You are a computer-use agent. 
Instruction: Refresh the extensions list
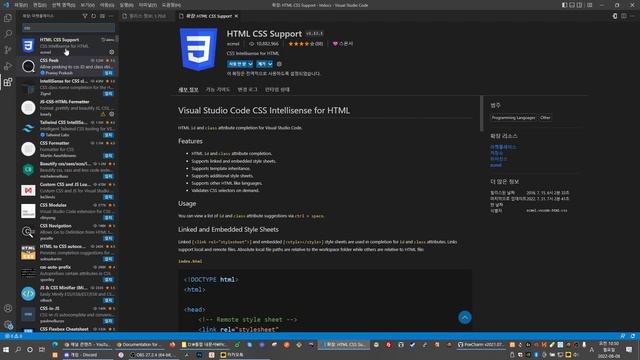tap(93, 16)
